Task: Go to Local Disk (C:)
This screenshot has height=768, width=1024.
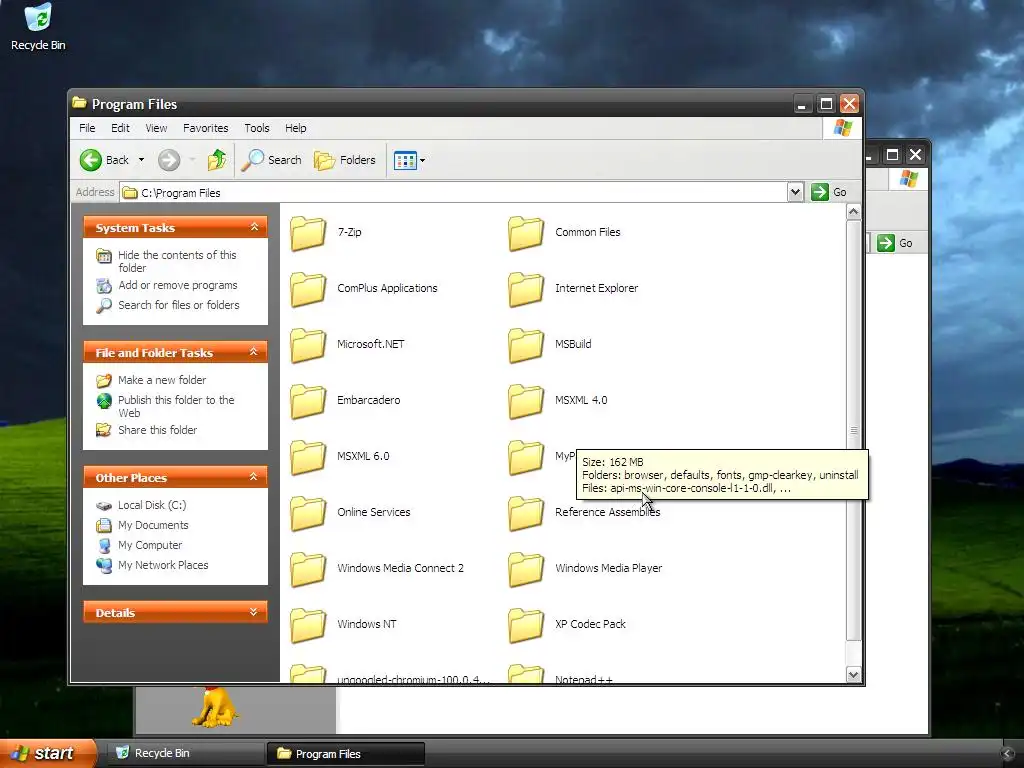Action: (x=152, y=505)
